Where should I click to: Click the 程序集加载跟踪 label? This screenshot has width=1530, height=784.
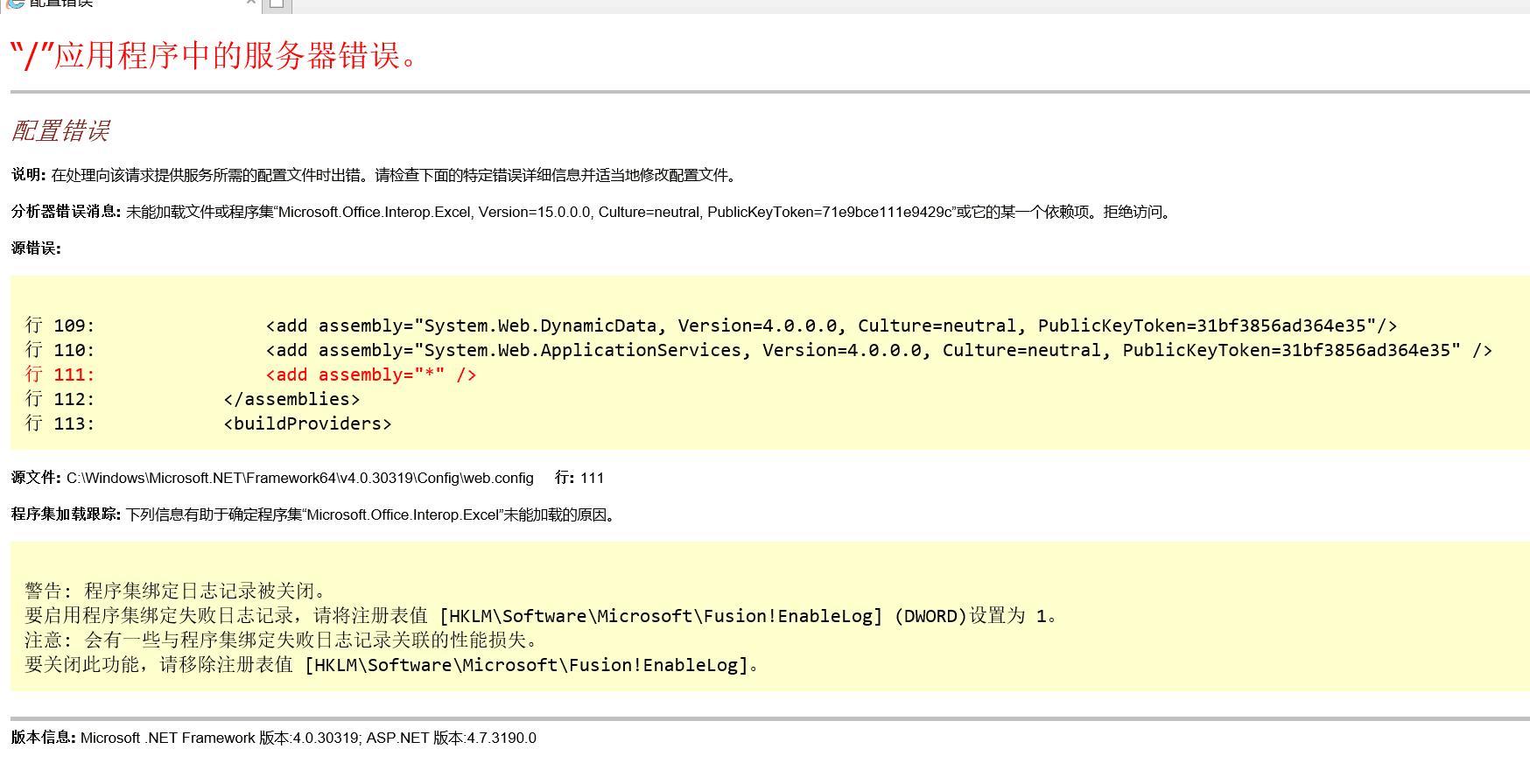coord(66,514)
